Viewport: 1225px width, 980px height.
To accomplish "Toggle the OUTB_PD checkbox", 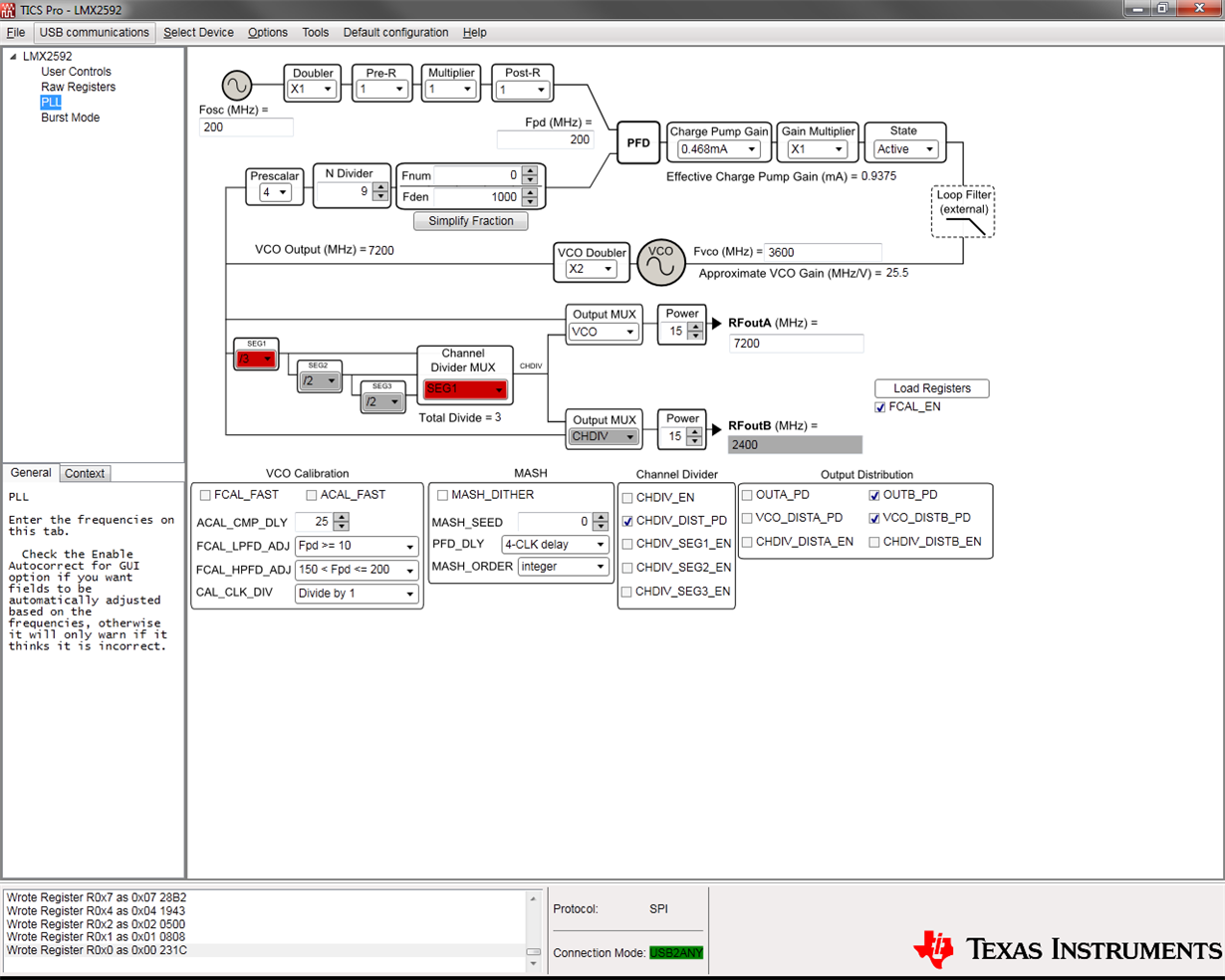I will pos(874,495).
